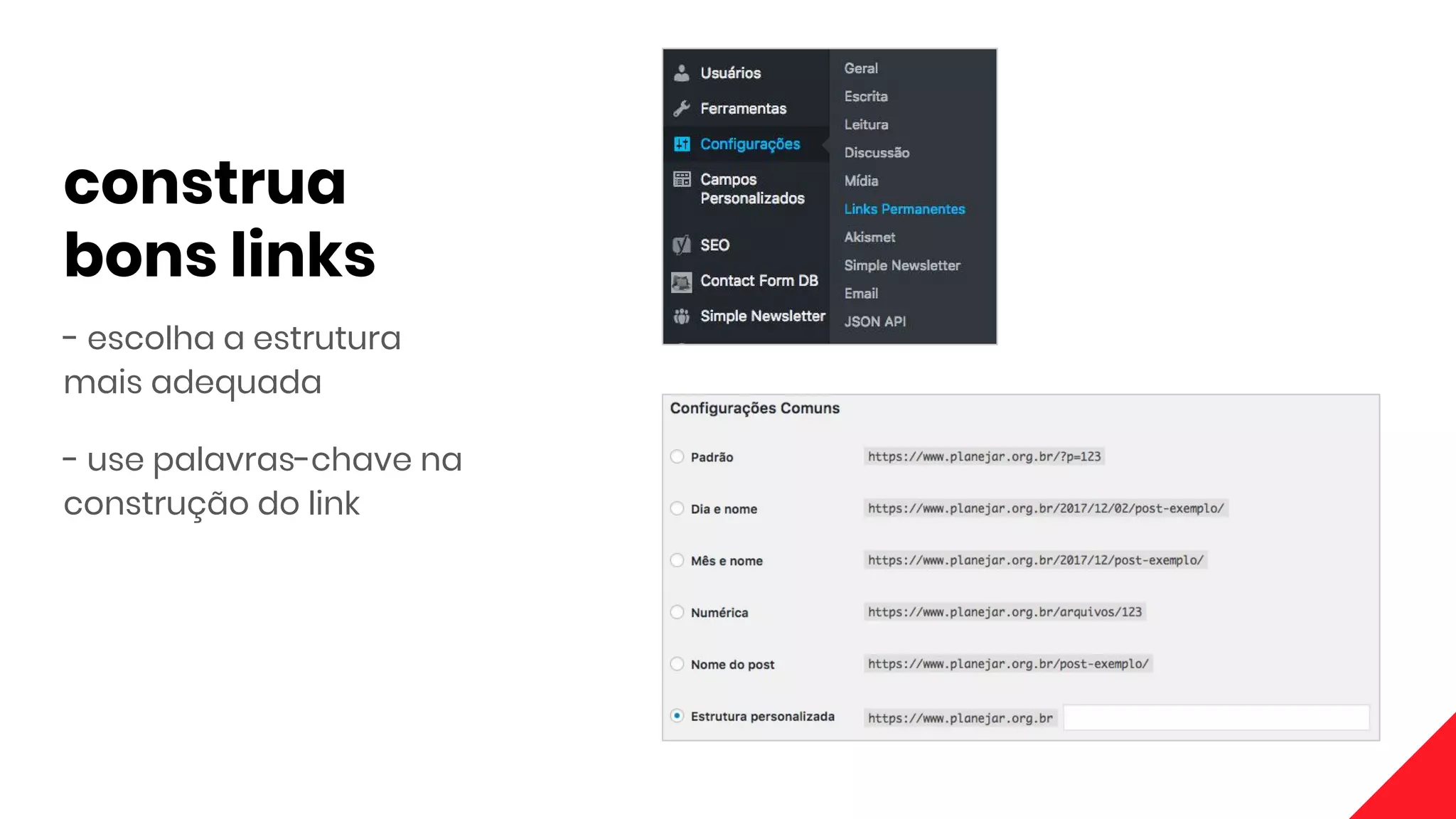Click the Dia e nome label

pos(724,509)
